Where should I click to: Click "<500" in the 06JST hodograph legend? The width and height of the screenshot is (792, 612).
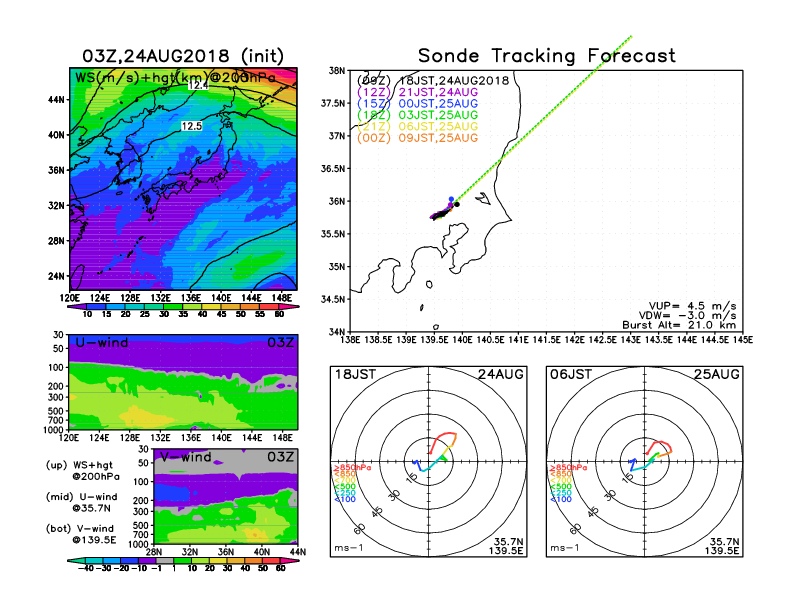click(561, 487)
